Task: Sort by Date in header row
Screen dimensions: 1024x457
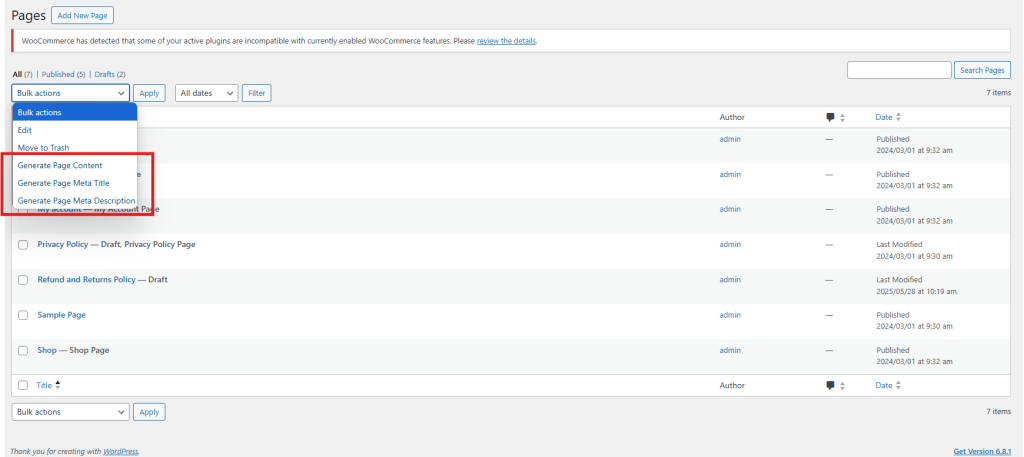Action: tap(888, 118)
